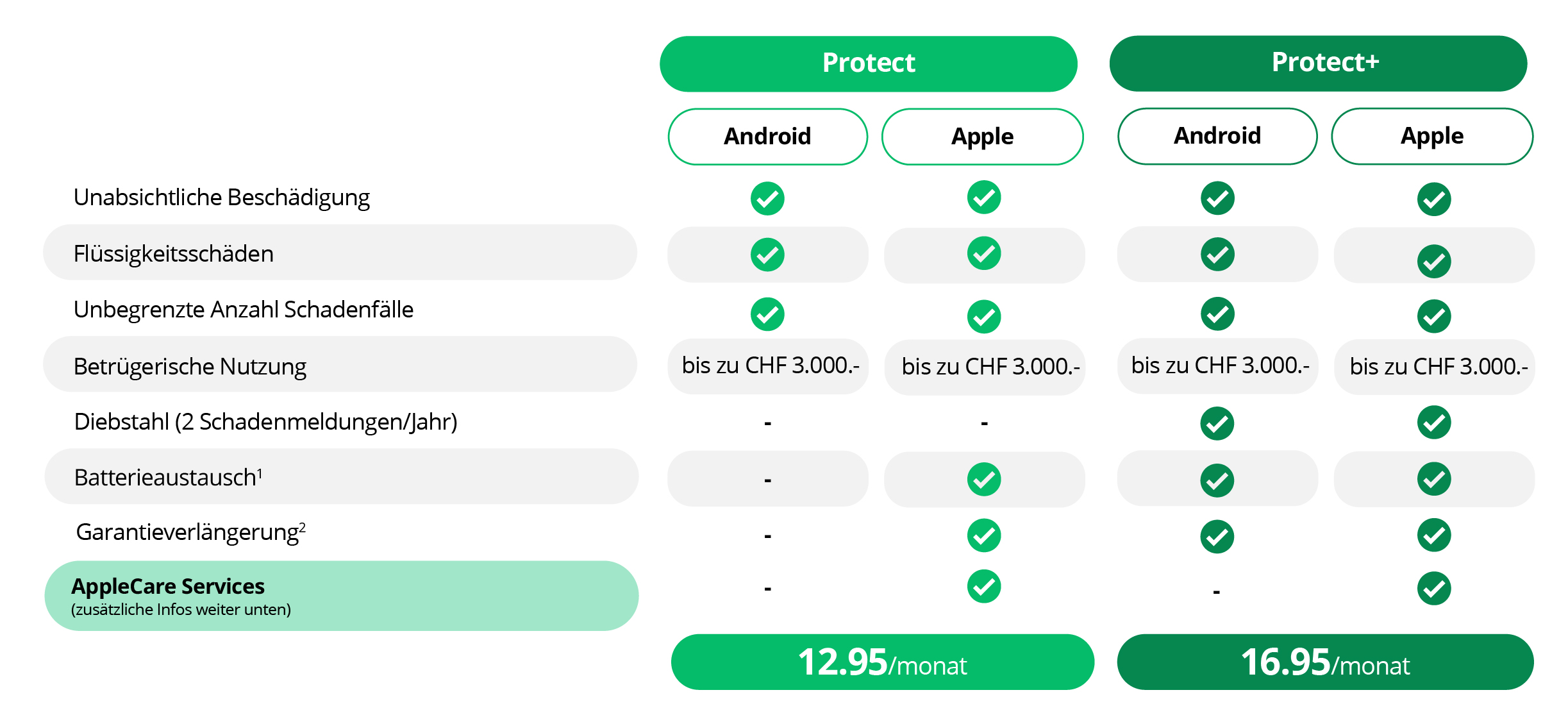Viewport: 1568px width, 706px height.
Task: Click Protect Android Unbegrenzte Anzahl Schadenfälle checkmark
Action: [x=767, y=314]
